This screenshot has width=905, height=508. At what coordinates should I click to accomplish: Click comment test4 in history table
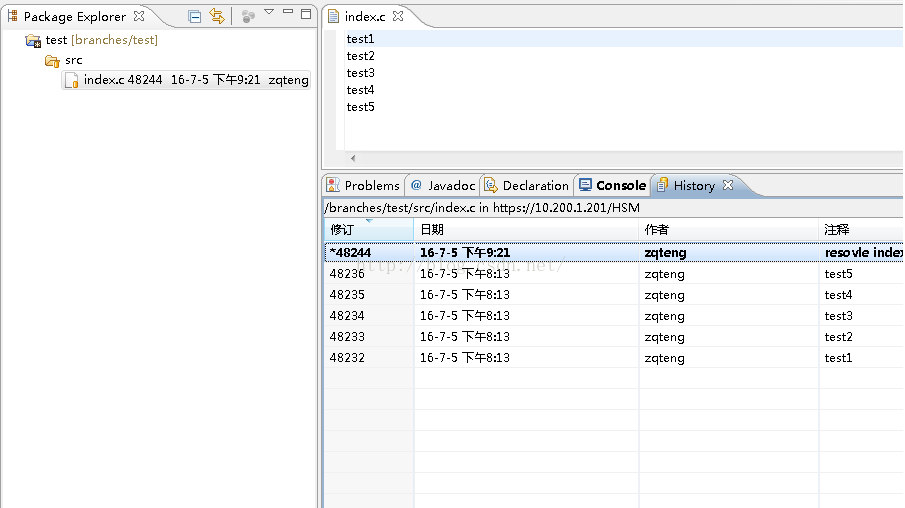[x=839, y=295]
